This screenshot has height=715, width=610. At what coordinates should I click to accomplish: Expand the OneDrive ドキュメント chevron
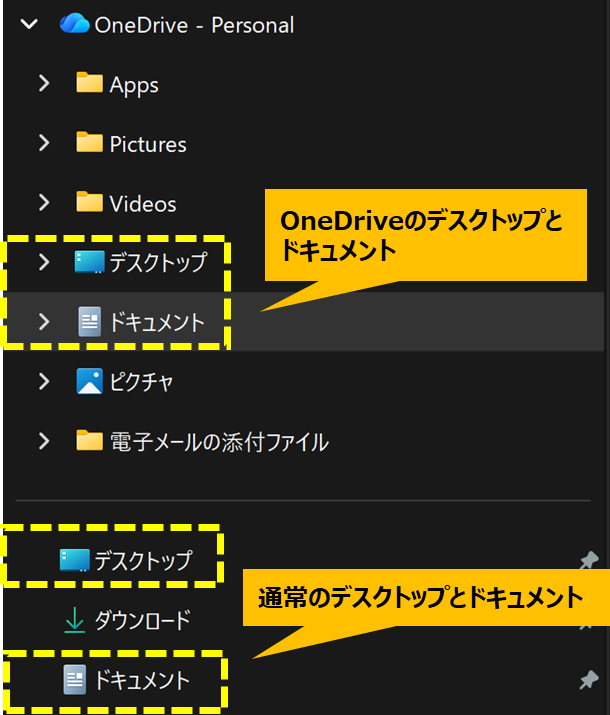point(44,322)
